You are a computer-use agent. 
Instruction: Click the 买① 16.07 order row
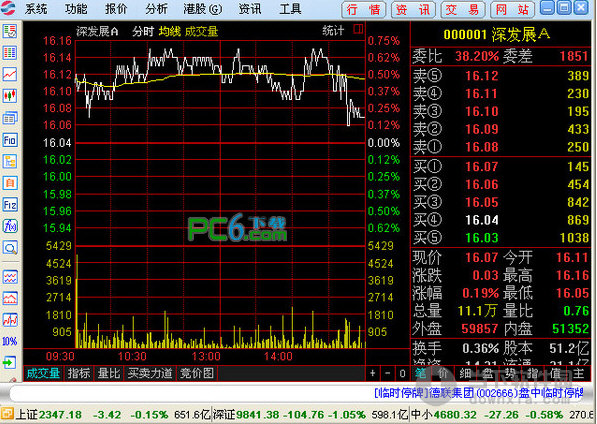click(x=501, y=167)
